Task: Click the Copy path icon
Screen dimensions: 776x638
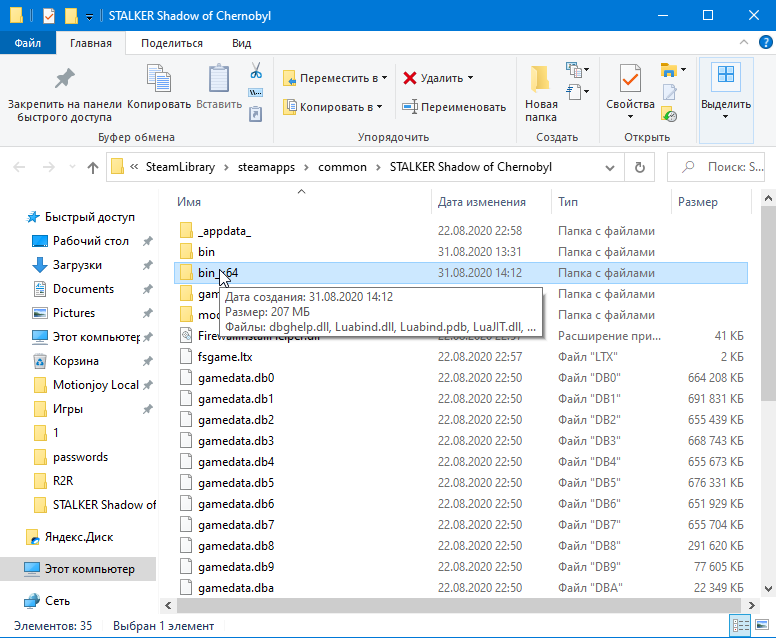Action: coord(255,93)
